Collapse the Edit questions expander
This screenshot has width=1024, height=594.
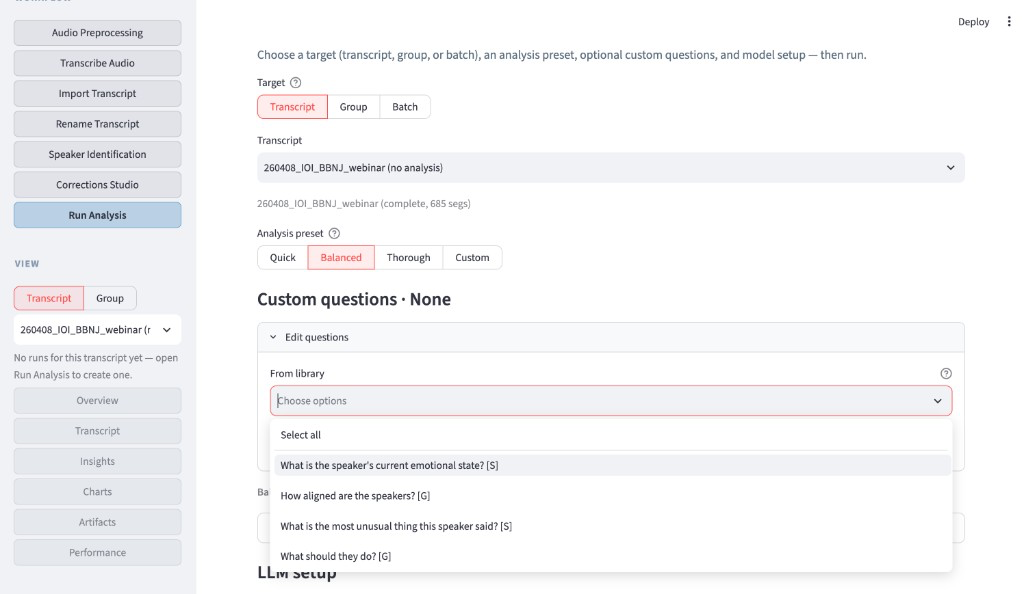611,337
